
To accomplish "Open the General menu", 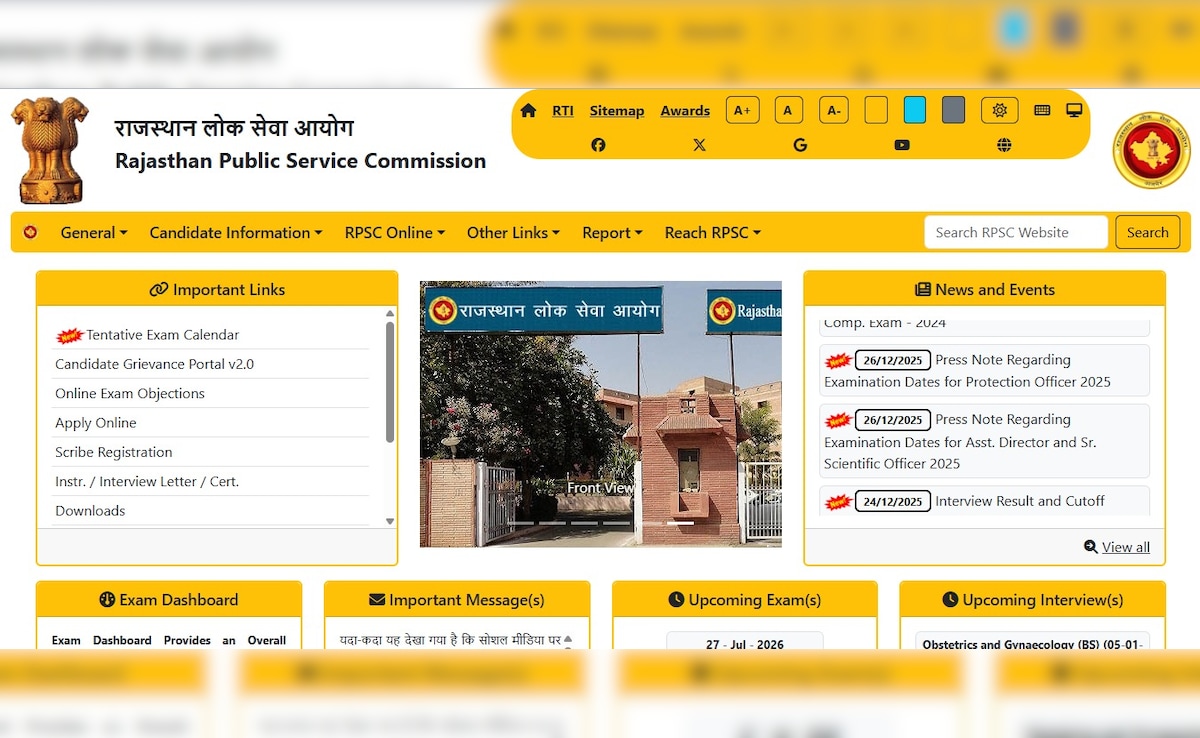I will pos(94,232).
